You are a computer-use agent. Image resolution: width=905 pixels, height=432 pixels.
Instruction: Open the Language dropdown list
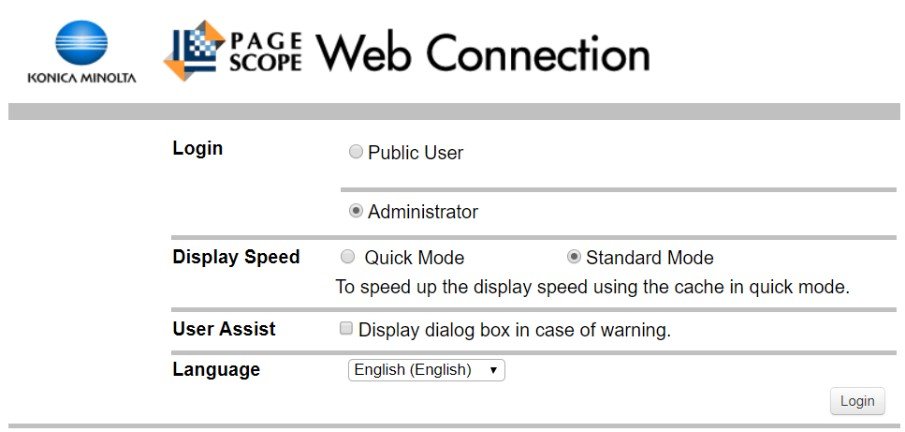426,370
